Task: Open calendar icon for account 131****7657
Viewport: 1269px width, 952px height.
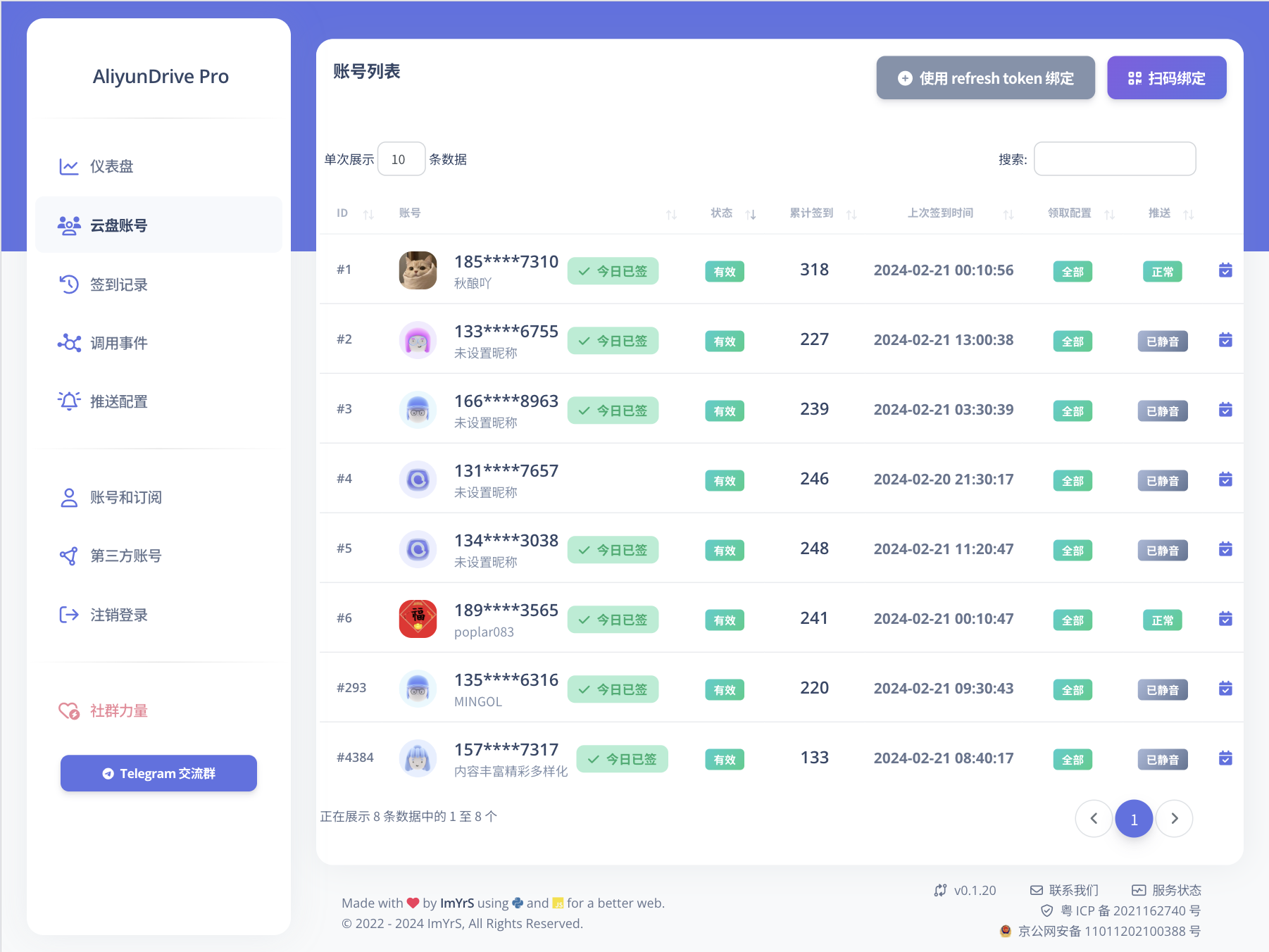Action: pos(1225,480)
